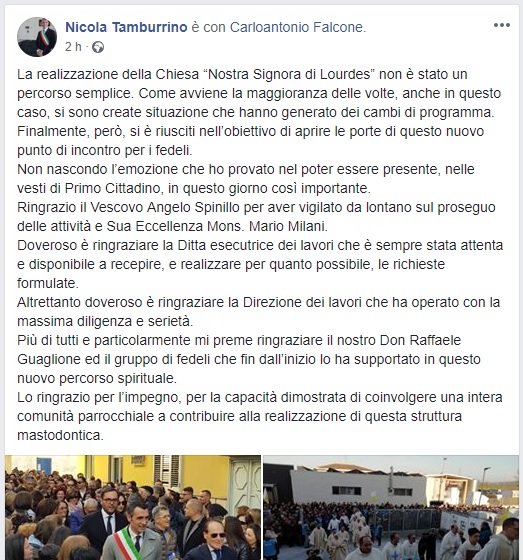The width and height of the screenshot is (523, 560).
Task: Open Carloantonio Falcone's tagged profile link
Action: coord(297,27)
